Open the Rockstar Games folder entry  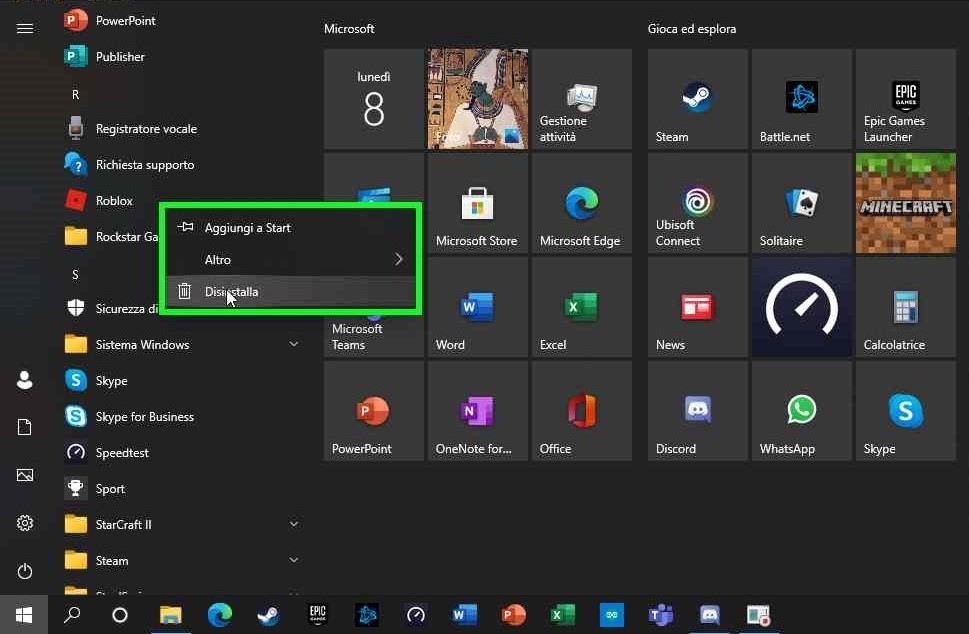[109, 237]
